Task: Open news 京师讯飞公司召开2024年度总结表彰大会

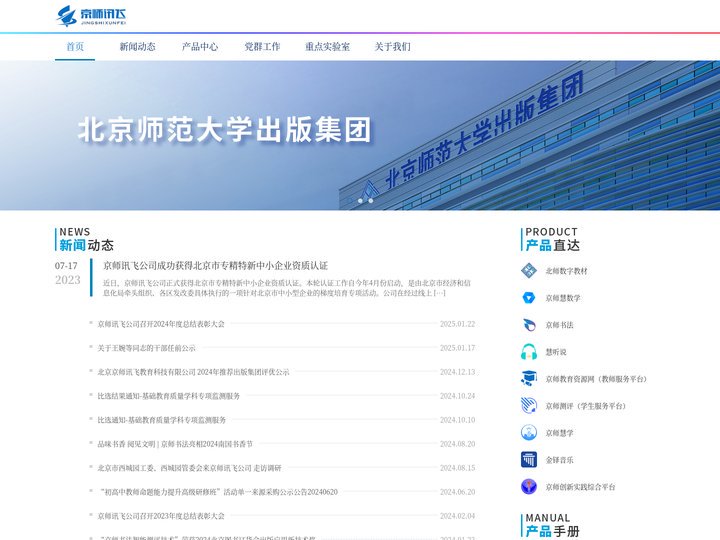Action: [161, 324]
